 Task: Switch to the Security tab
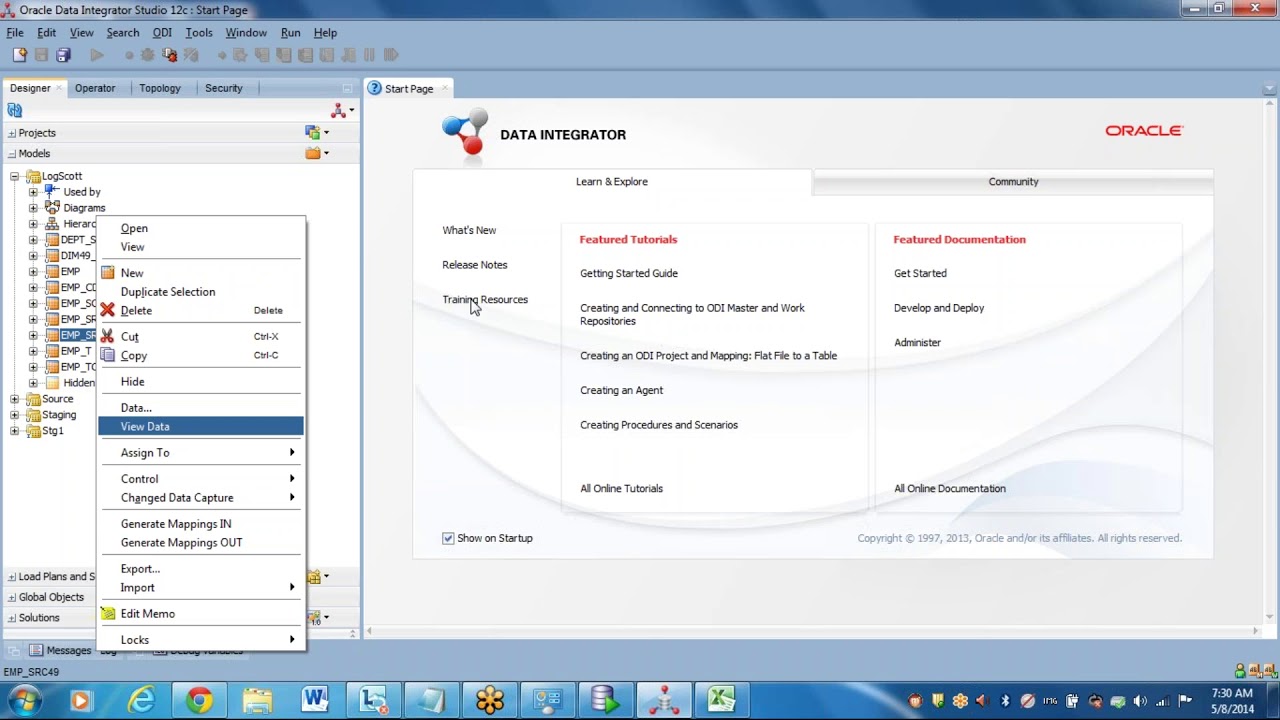[x=224, y=88]
